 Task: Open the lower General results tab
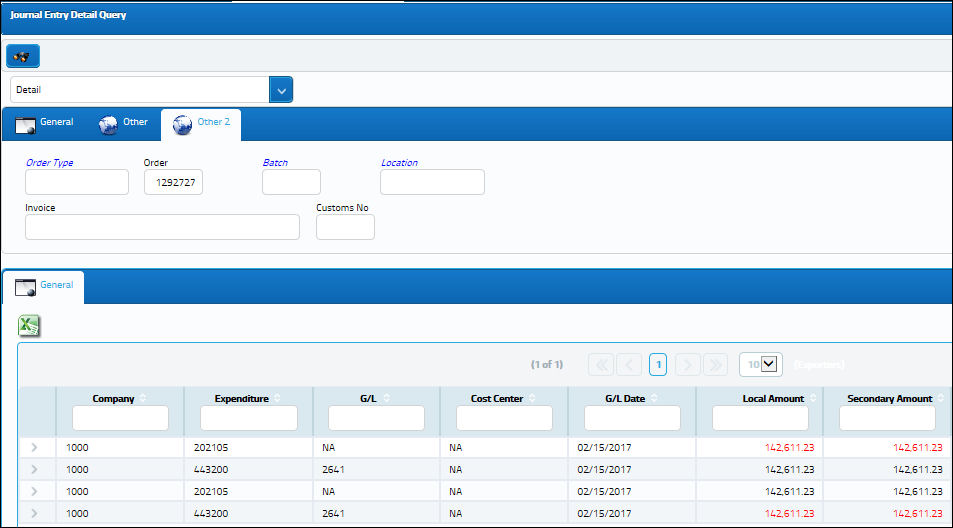[44, 286]
